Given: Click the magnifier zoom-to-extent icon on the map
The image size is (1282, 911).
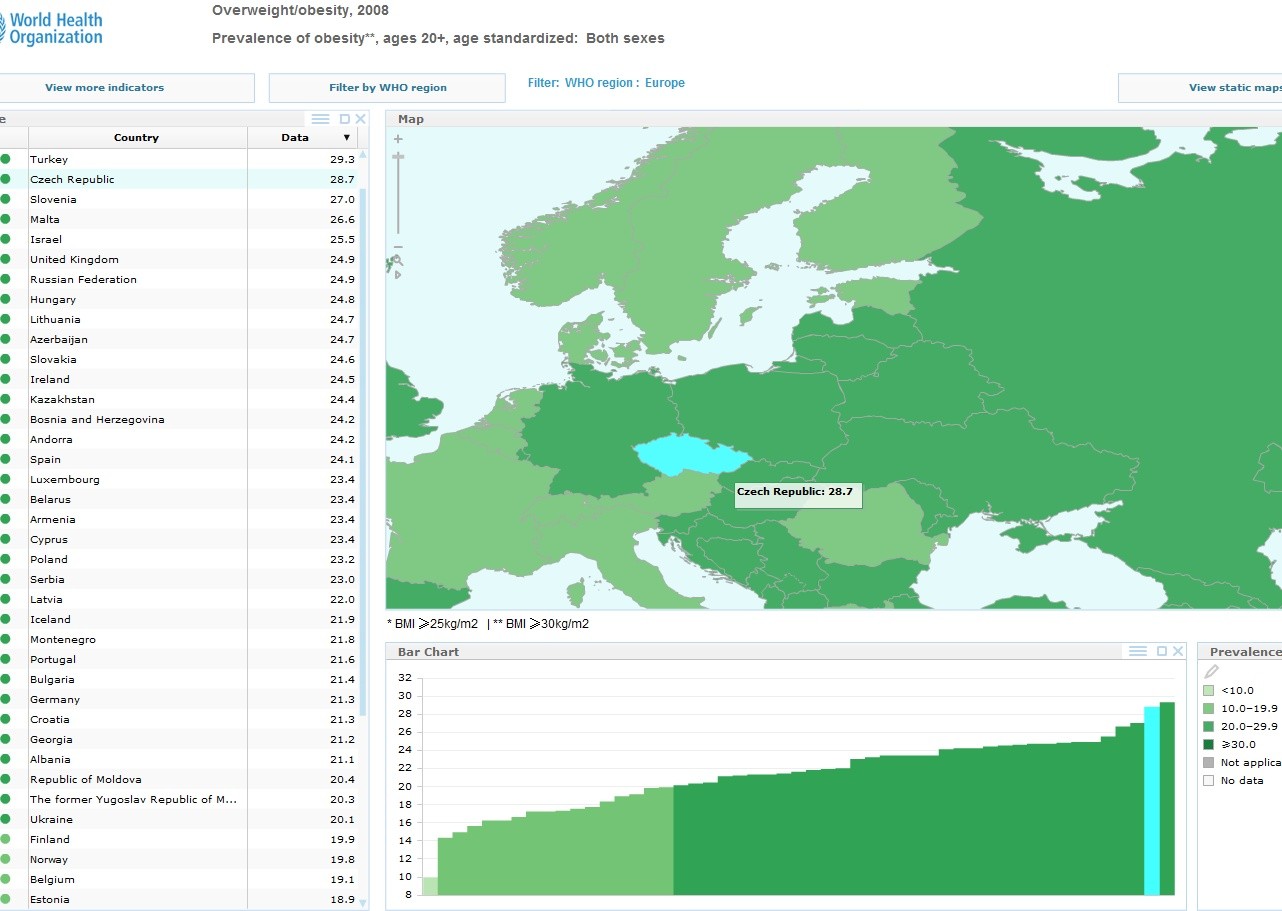Looking at the screenshot, I should 397,260.
